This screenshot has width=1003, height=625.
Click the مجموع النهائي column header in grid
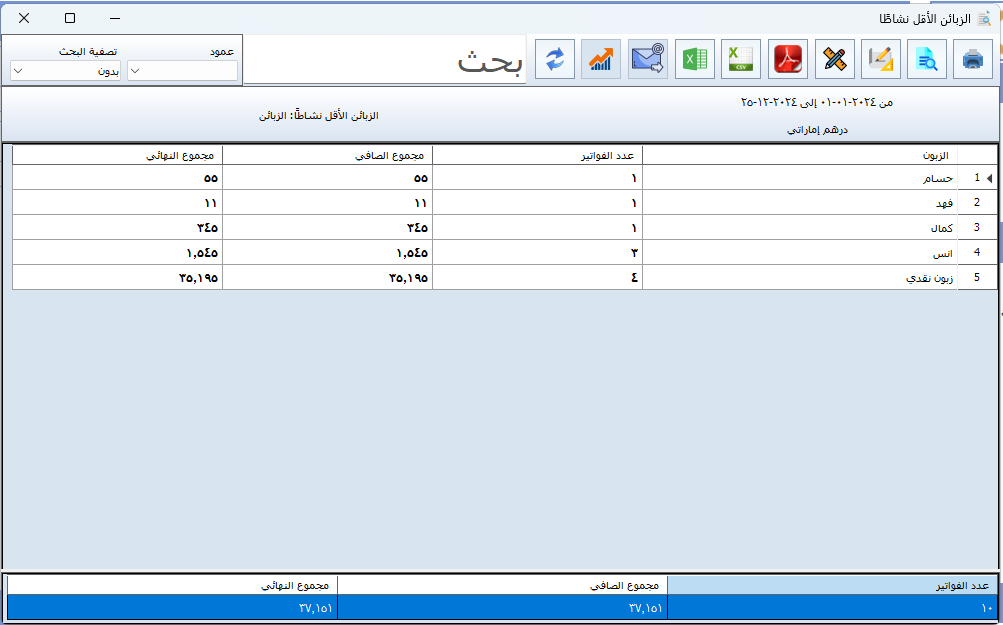click(x=117, y=155)
